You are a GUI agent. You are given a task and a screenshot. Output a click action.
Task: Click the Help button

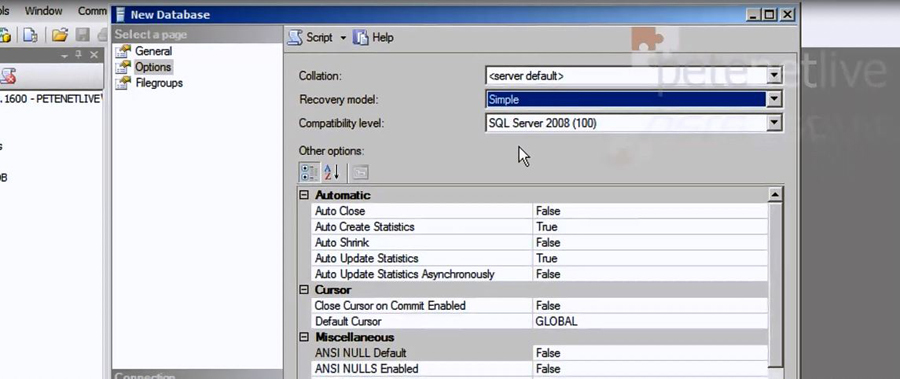tap(374, 37)
